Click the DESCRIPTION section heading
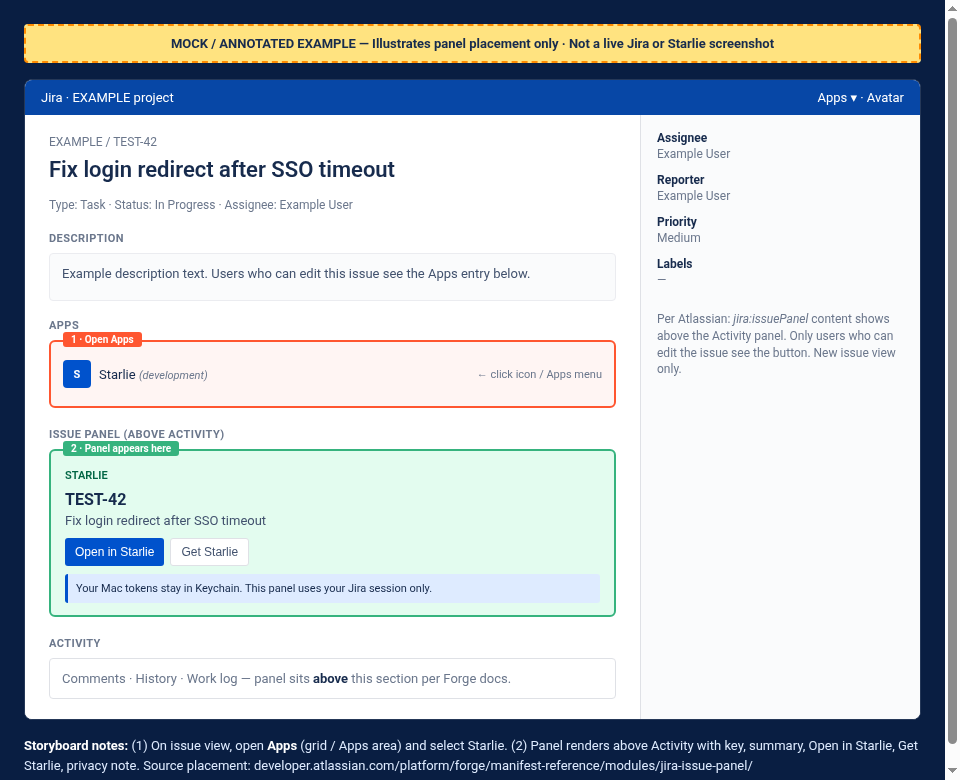The image size is (960, 780). click(86, 238)
